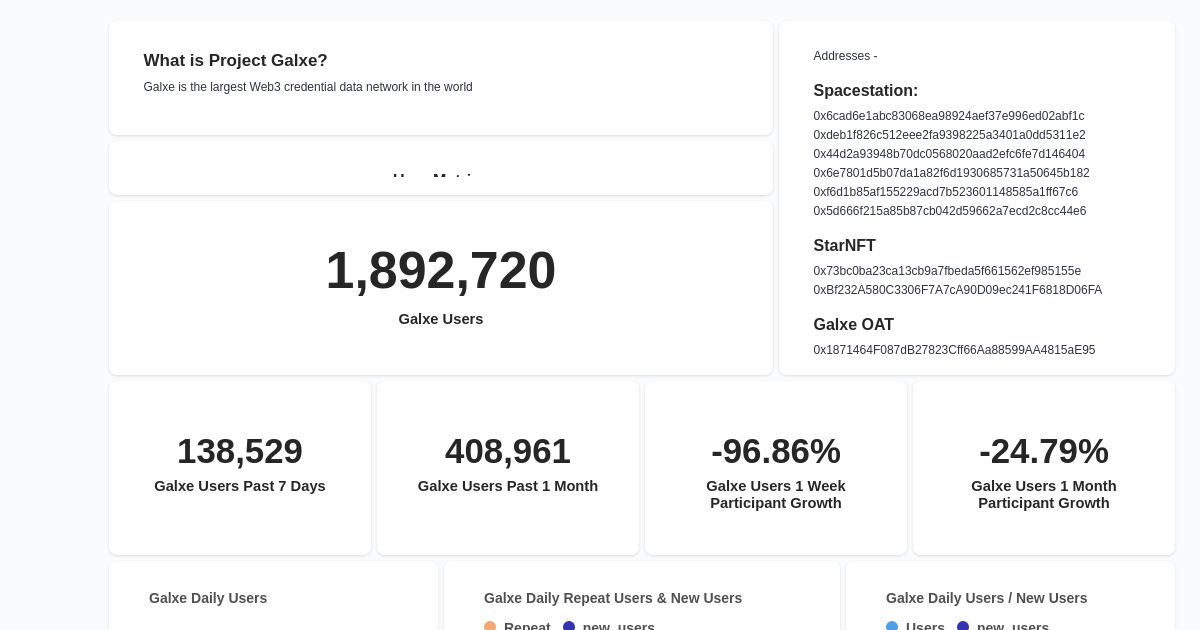
Task: Click the new_users dot beside Users legend
Action: (x=963, y=627)
